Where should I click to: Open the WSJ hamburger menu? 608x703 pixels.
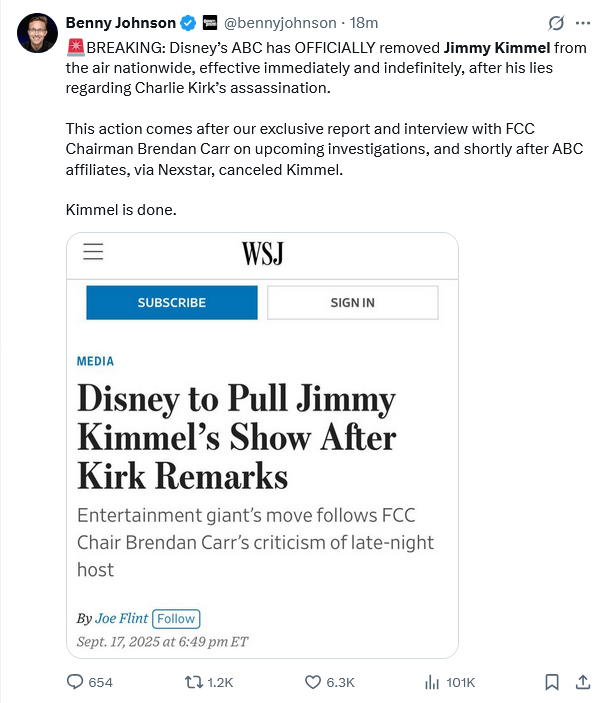coord(93,252)
